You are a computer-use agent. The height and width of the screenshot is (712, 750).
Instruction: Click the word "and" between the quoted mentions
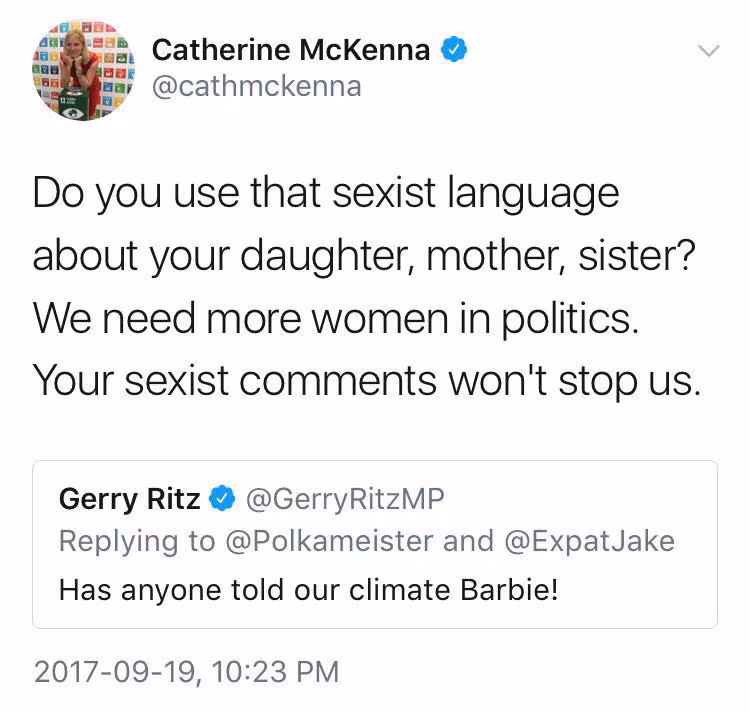469,541
